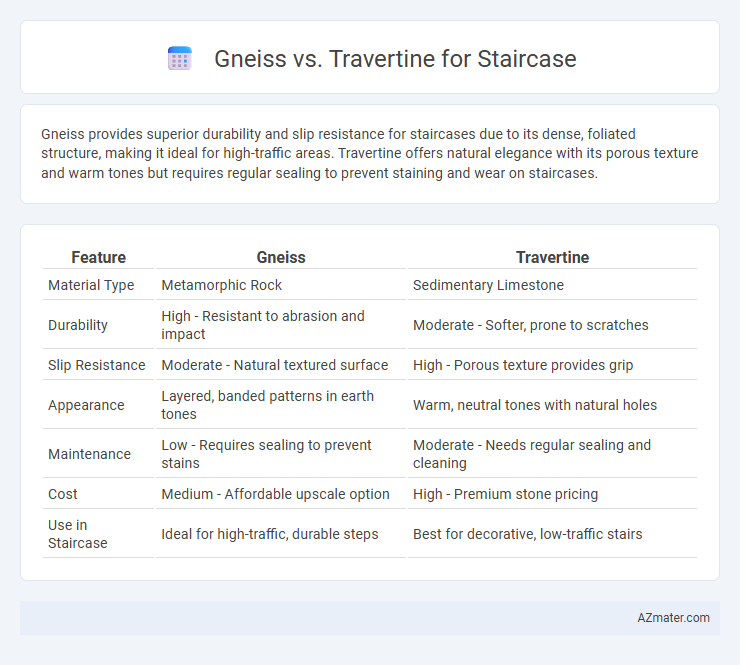Click the summary paragraph about Gneiss durability

(370, 153)
